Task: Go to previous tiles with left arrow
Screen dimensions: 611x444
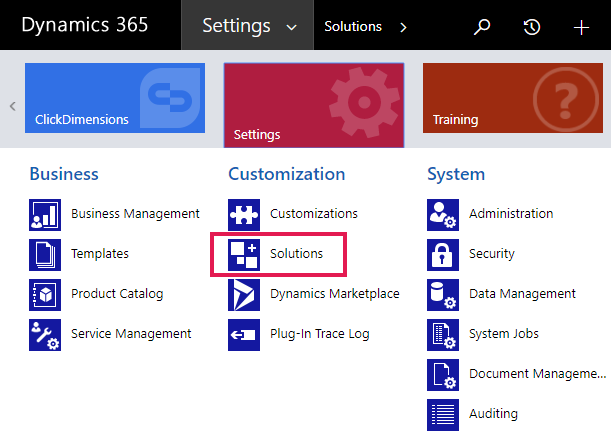Action: pos(13,106)
